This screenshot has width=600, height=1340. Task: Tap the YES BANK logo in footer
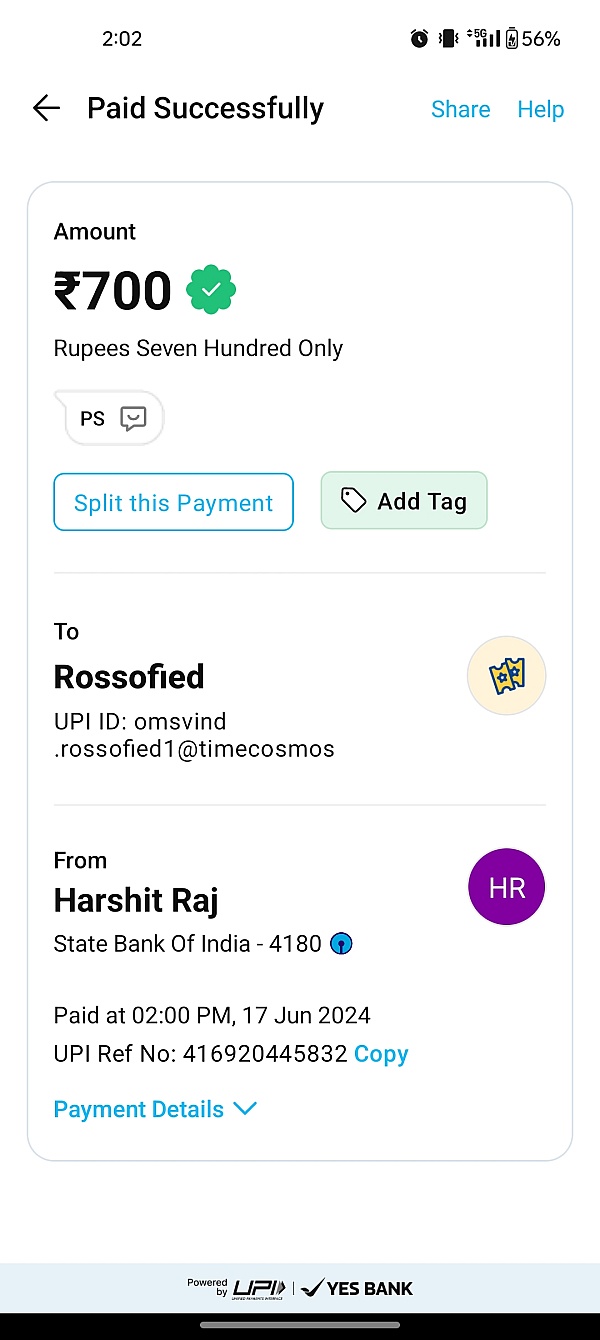[357, 1288]
